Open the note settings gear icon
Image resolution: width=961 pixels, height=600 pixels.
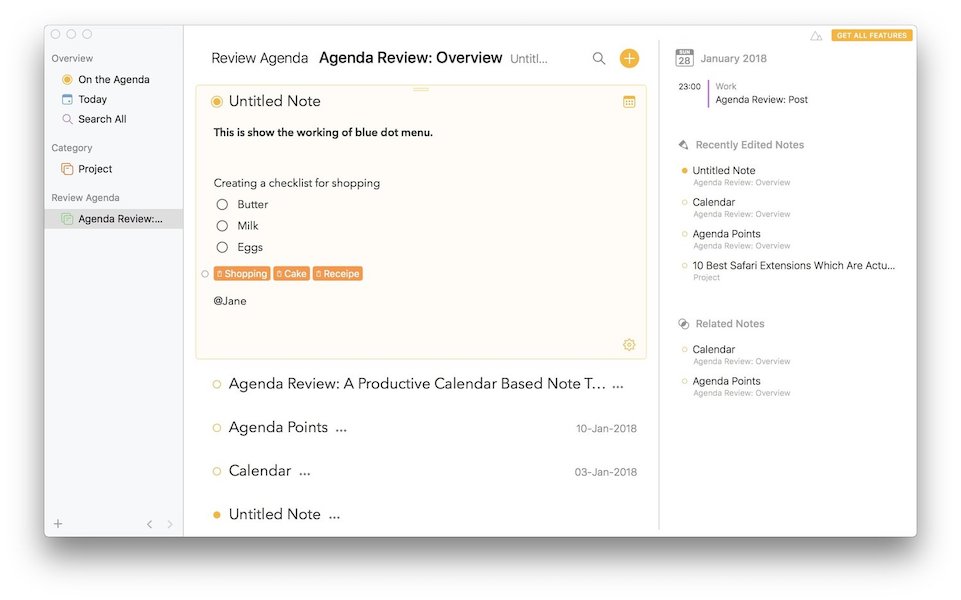[629, 345]
